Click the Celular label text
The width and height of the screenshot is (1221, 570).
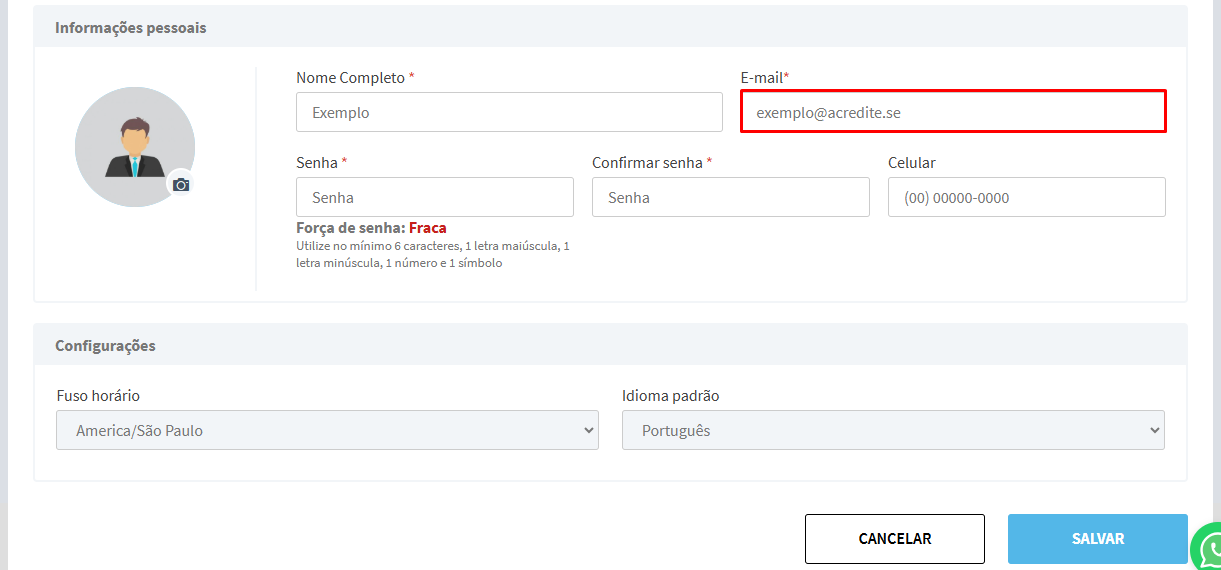point(911,162)
